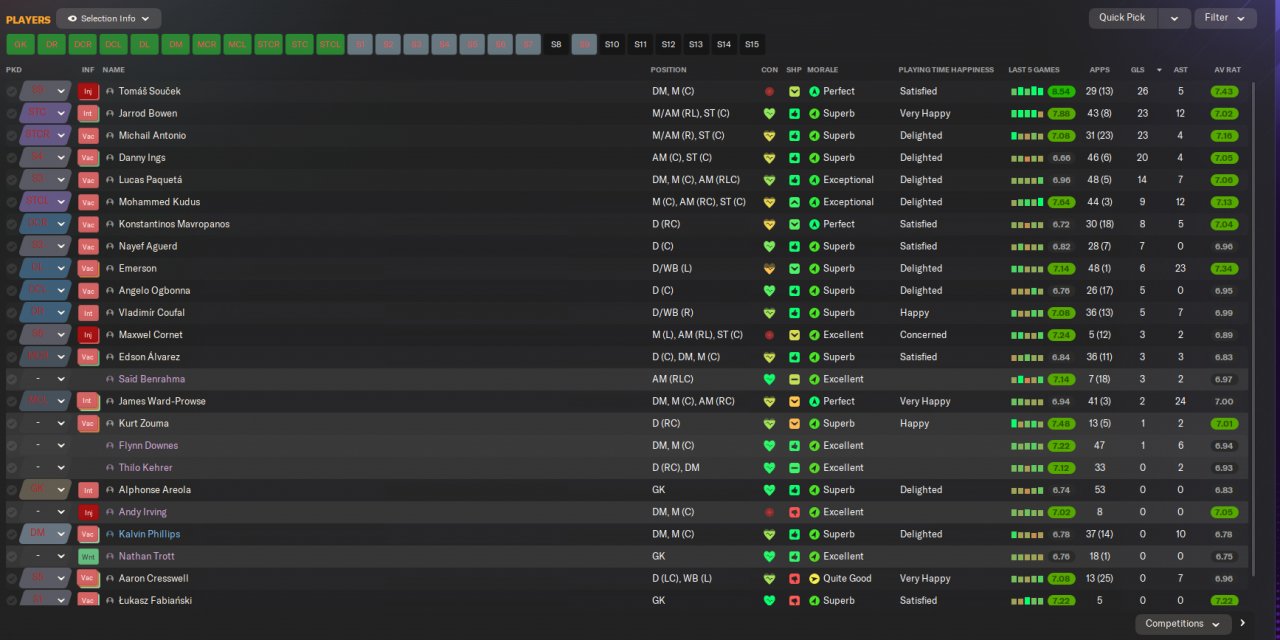The height and width of the screenshot is (640, 1280).
Task: Open Kalvin Phillips's DM position selector
Action: click(x=46, y=534)
